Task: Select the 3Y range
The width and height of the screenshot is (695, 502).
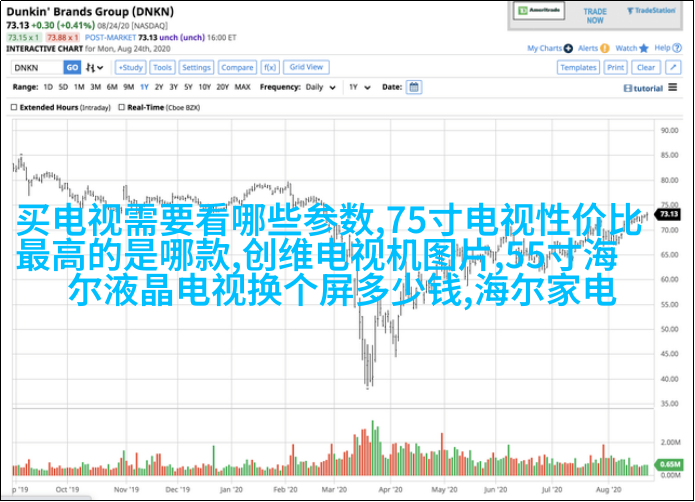Action: pos(174,87)
